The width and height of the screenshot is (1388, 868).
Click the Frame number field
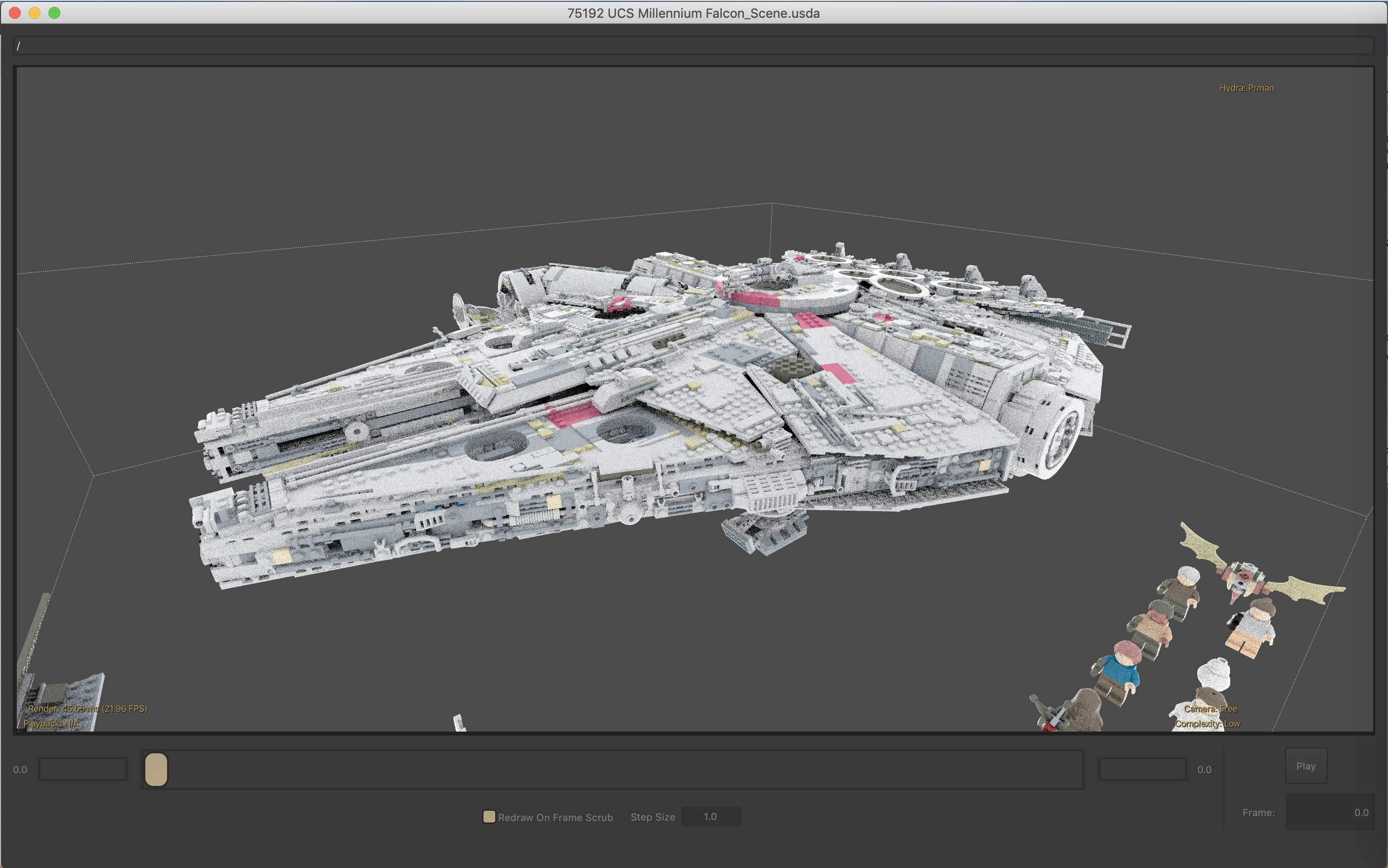click(x=1330, y=812)
